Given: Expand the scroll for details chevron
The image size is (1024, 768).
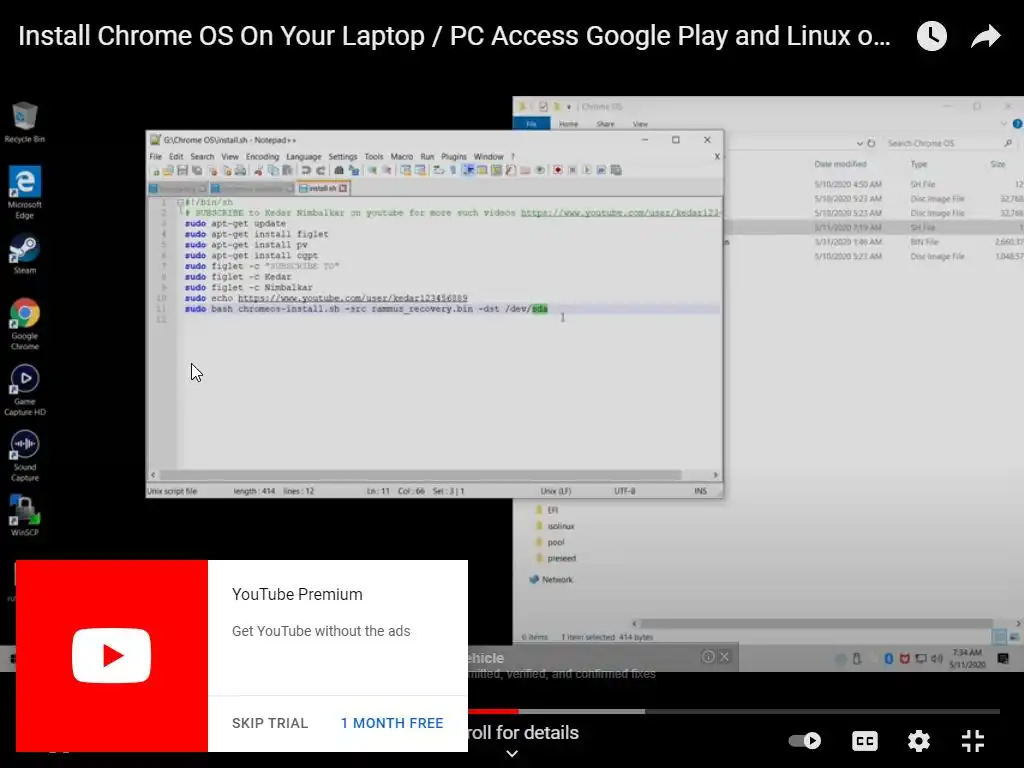Looking at the screenshot, I should tap(513, 754).
